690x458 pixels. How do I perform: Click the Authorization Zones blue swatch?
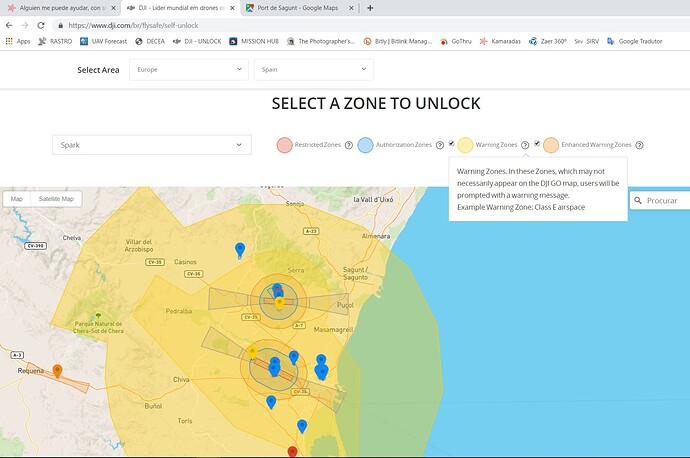[x=365, y=145]
